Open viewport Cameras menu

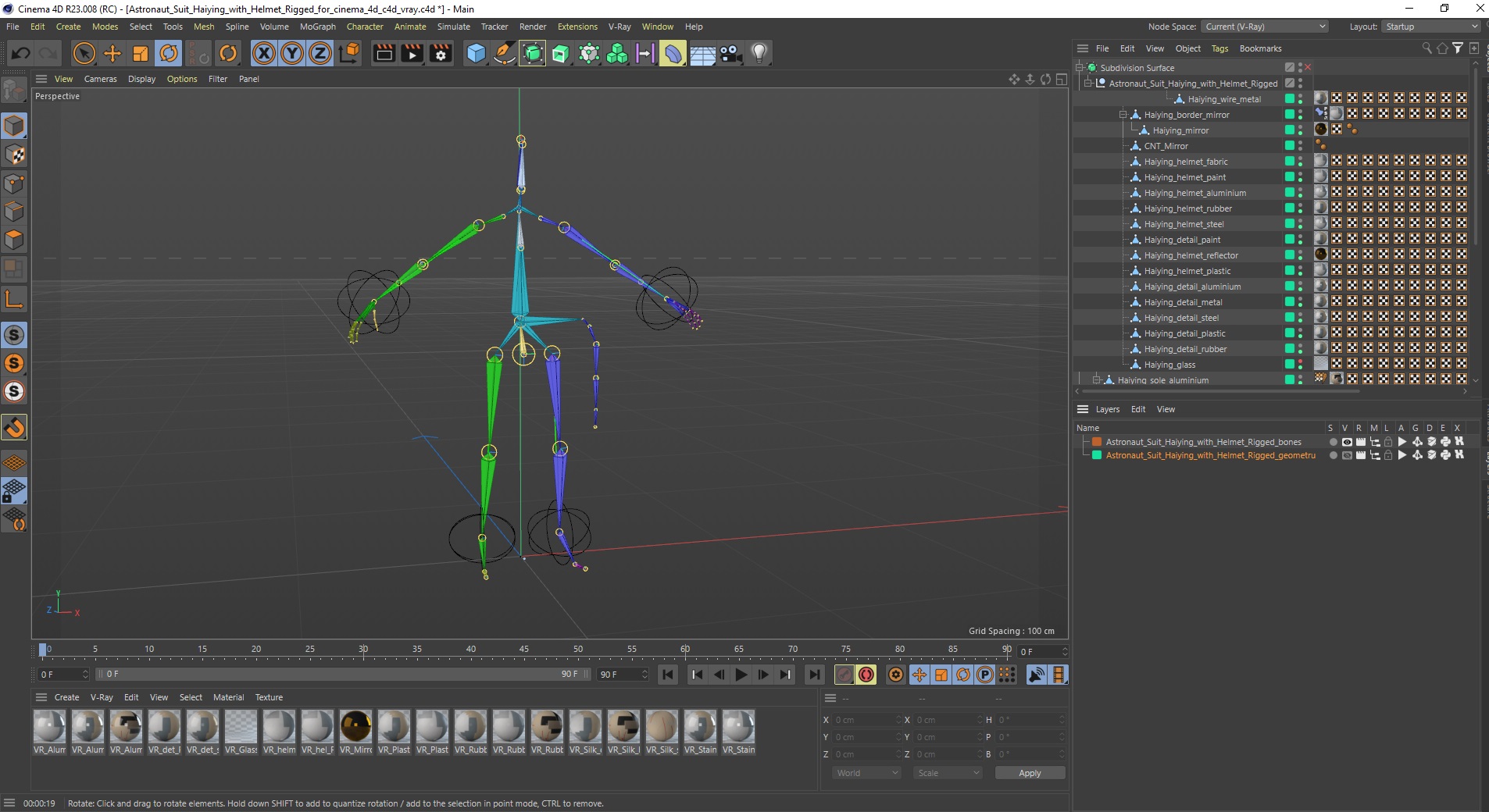101,79
